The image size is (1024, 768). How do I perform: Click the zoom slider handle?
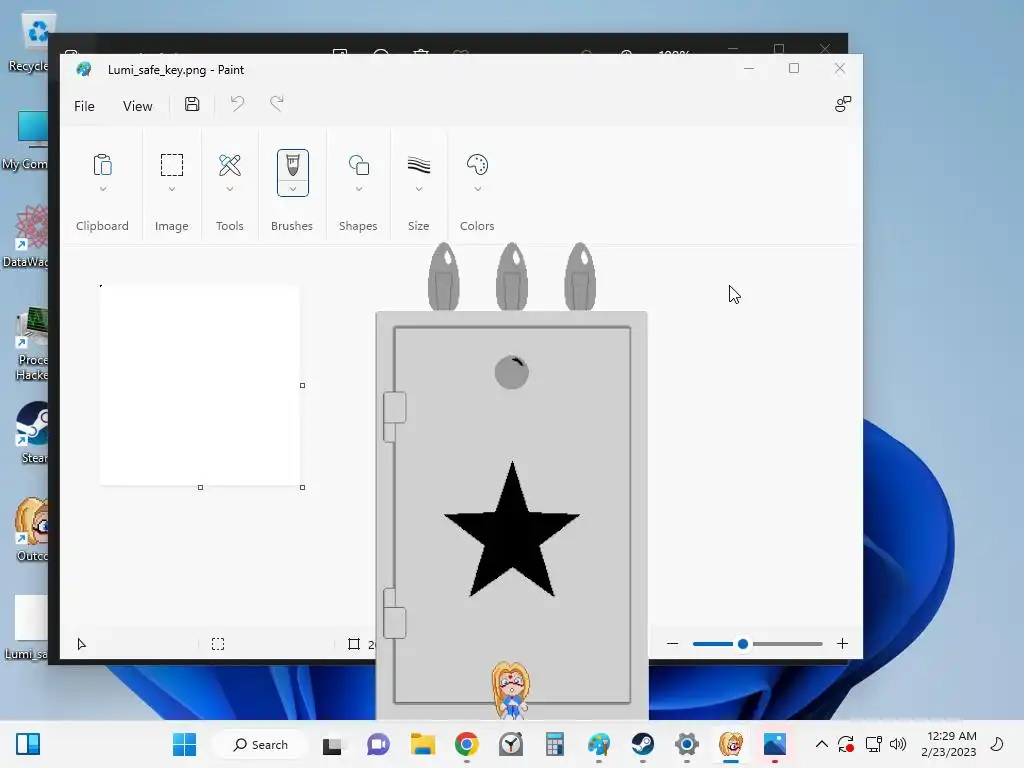(743, 644)
